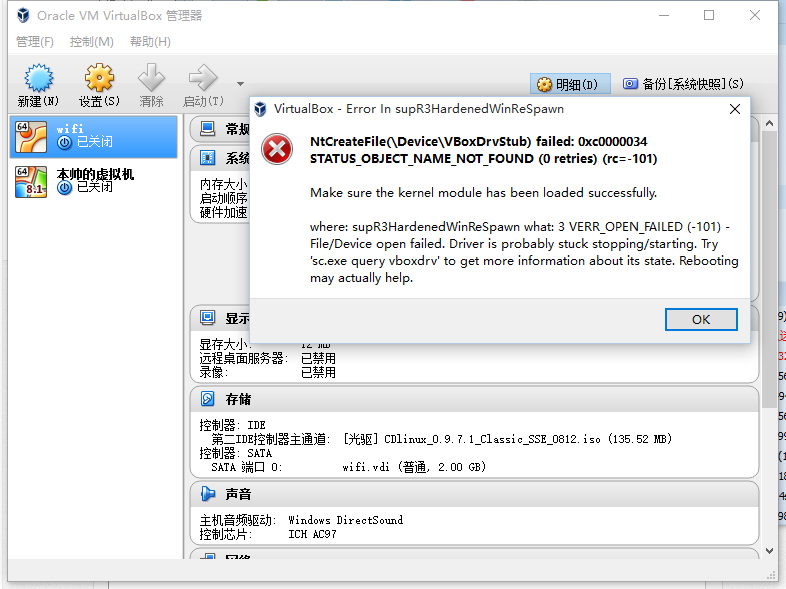Viewport: 786px width, 589px height.
Task: Click the Discard (清除) arrow icon
Action: [151, 78]
